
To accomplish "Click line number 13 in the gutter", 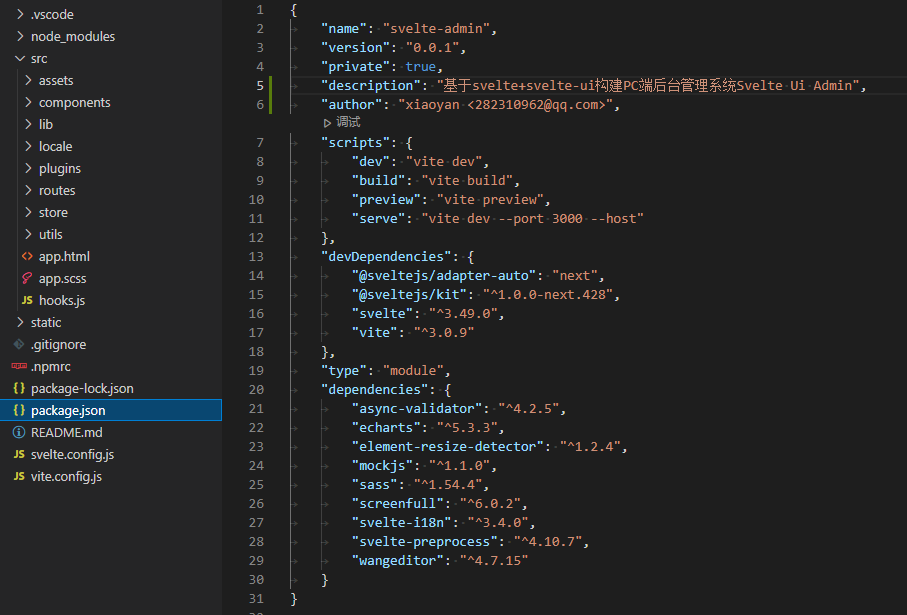I will click(256, 256).
